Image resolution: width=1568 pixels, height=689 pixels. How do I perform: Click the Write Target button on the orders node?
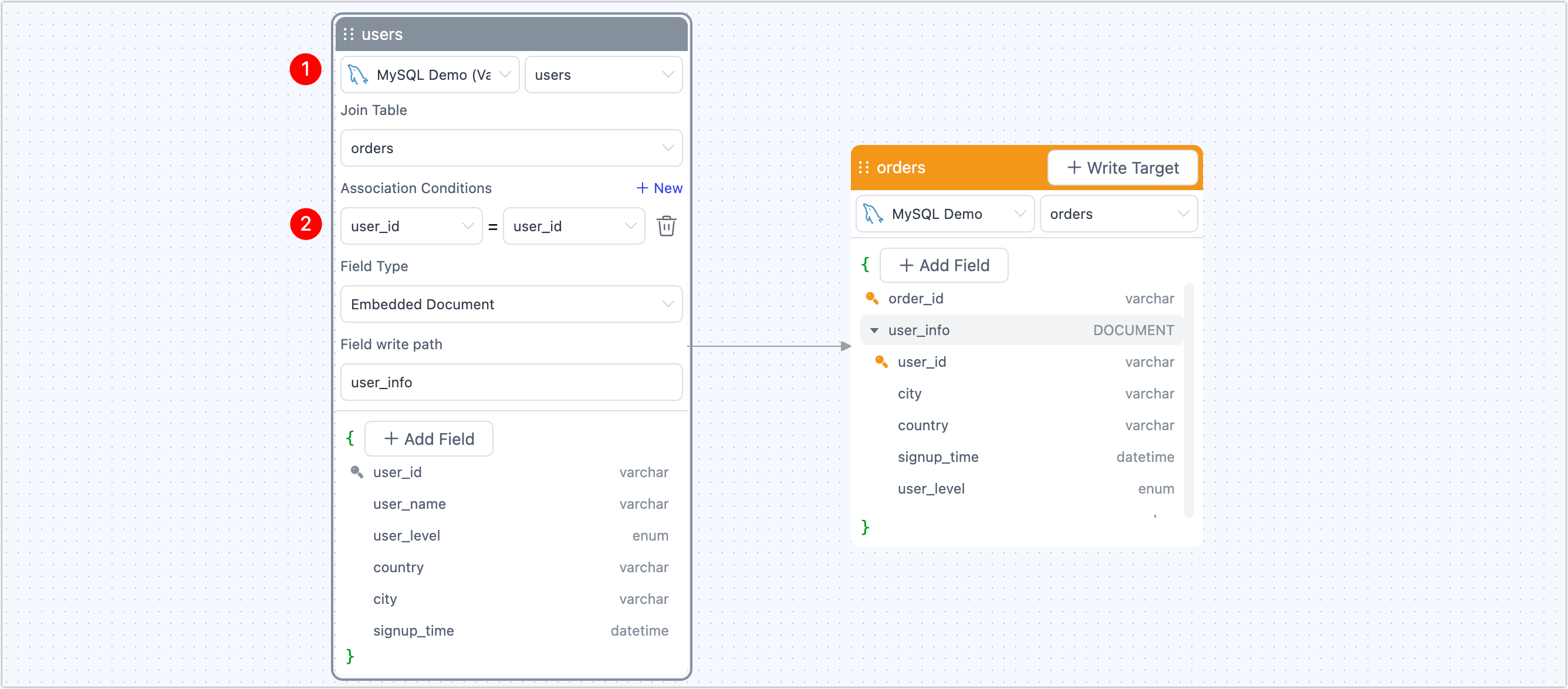(x=1122, y=167)
